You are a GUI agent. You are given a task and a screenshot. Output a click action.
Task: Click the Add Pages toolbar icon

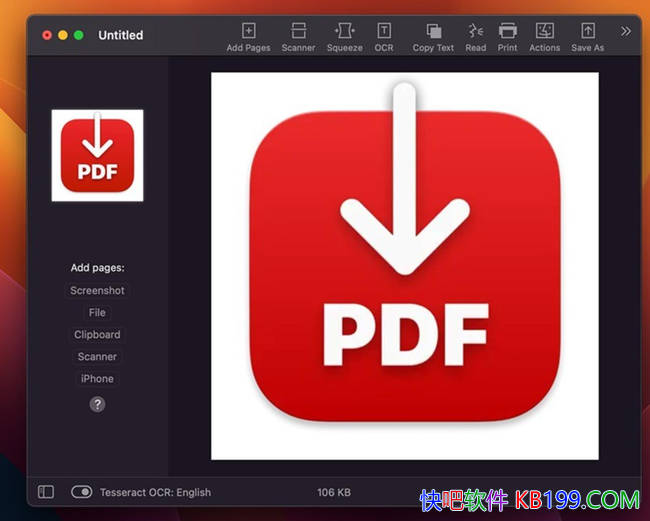(x=248, y=31)
